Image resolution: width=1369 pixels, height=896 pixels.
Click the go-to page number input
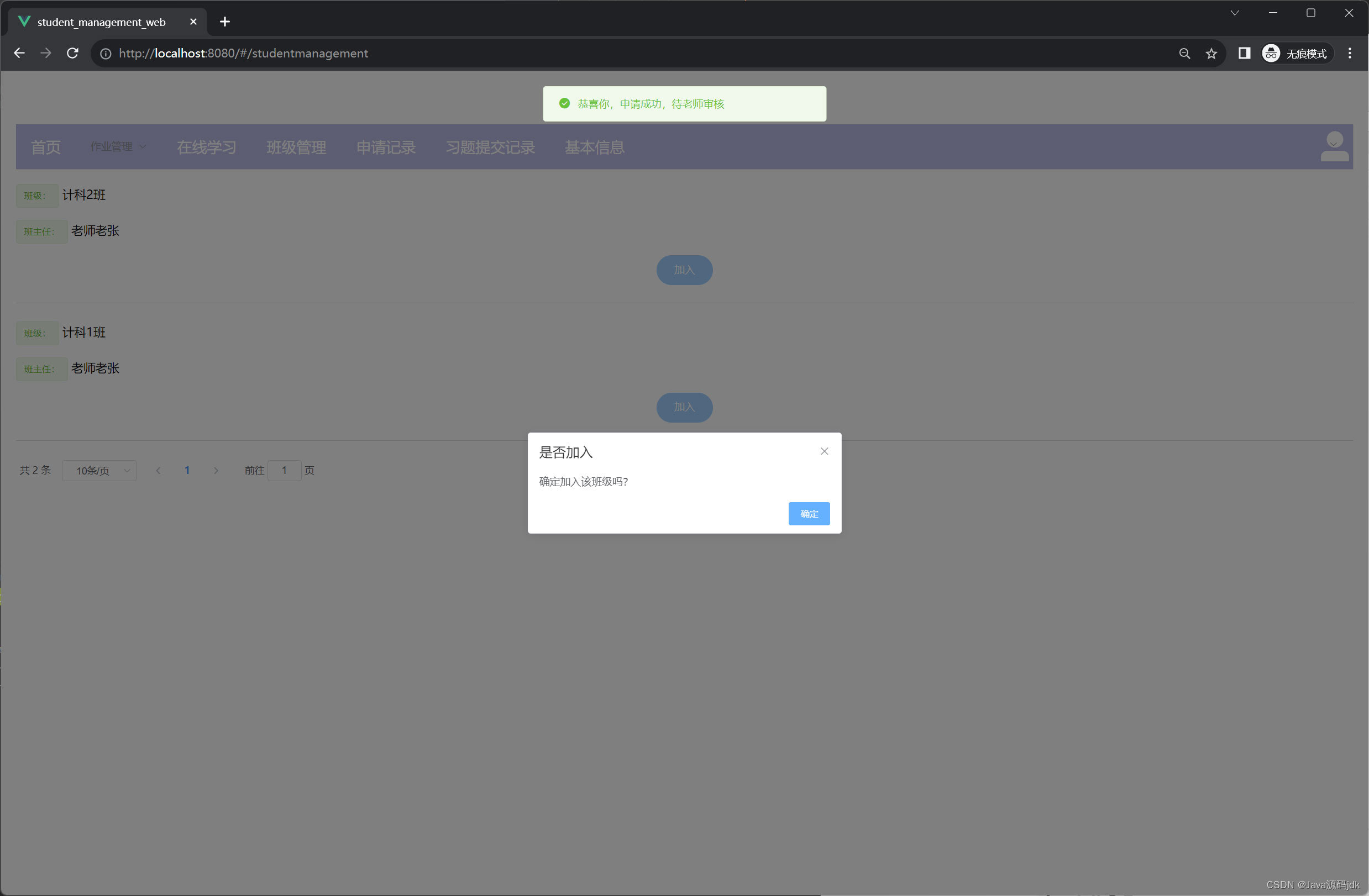click(284, 471)
